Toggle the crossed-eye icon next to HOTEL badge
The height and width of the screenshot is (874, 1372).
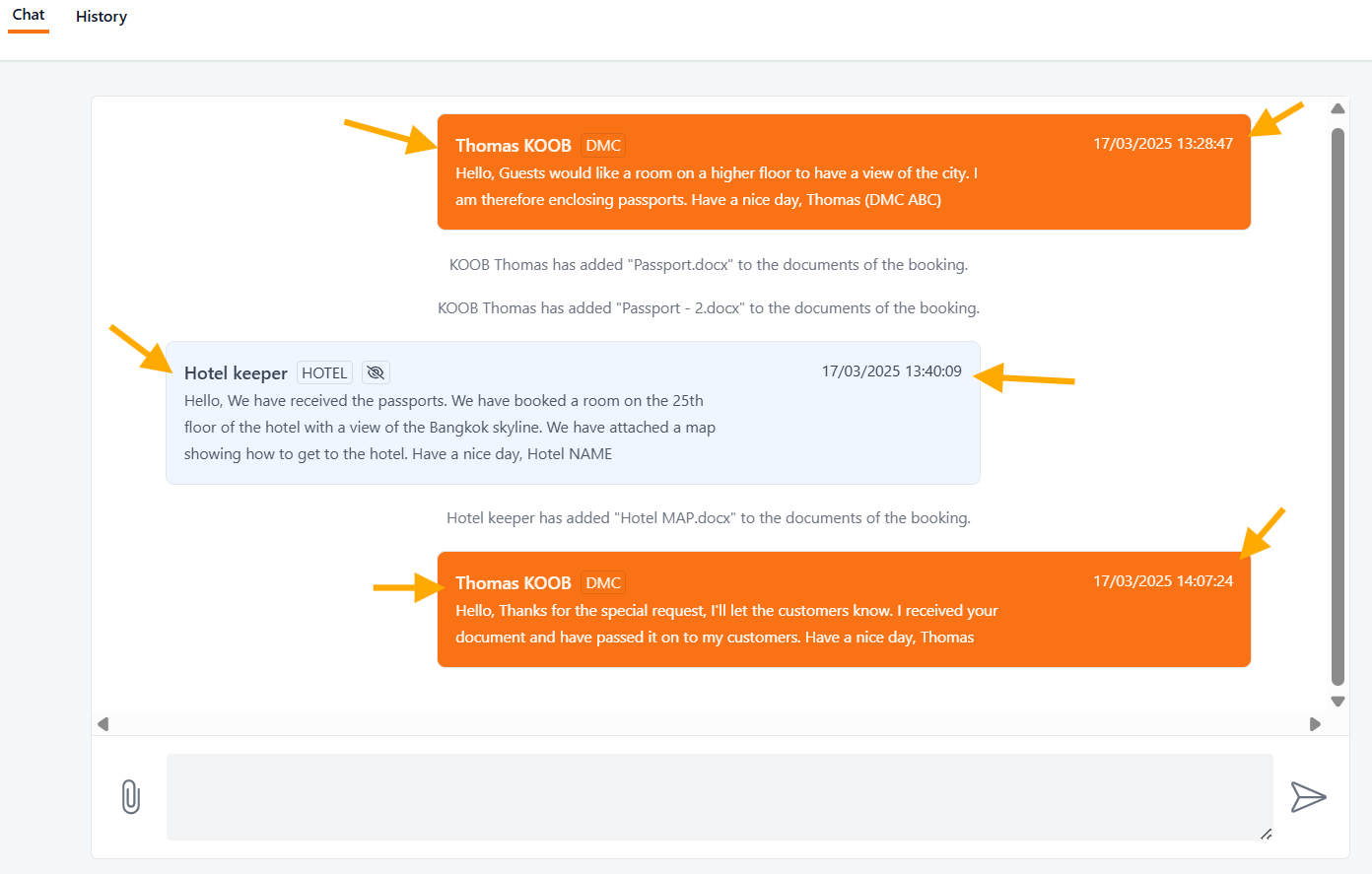pyautogui.click(x=376, y=372)
